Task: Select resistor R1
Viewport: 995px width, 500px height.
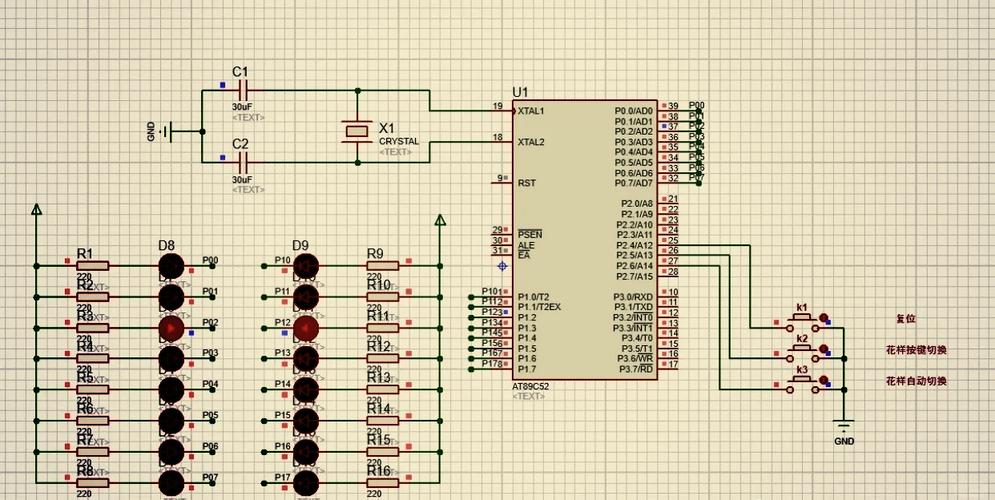Action: tap(93, 266)
